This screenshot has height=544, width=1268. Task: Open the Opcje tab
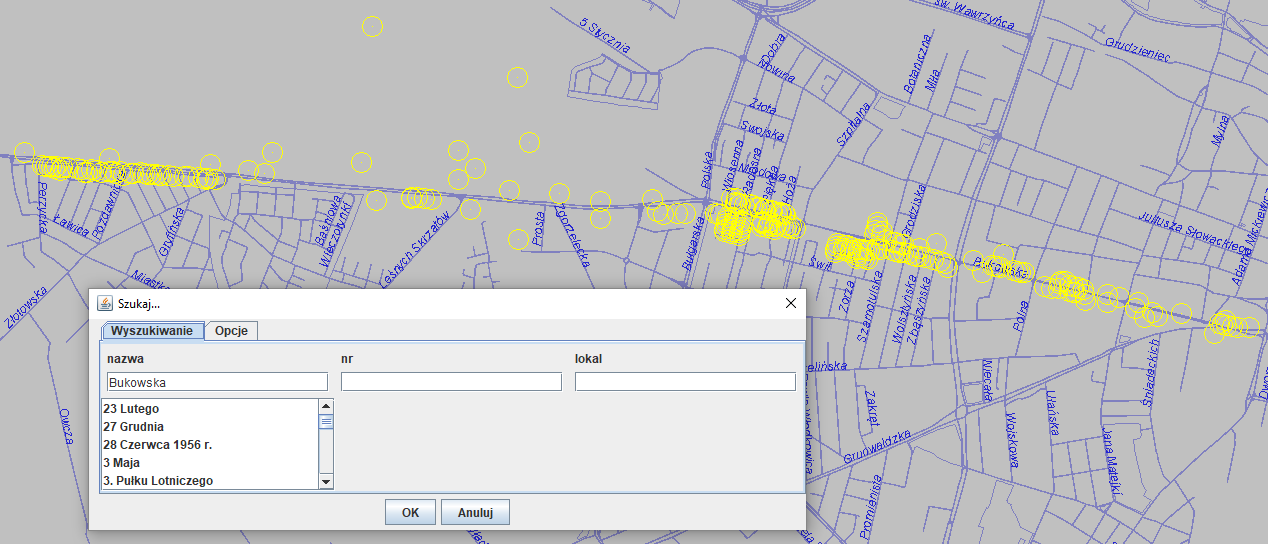point(232,331)
